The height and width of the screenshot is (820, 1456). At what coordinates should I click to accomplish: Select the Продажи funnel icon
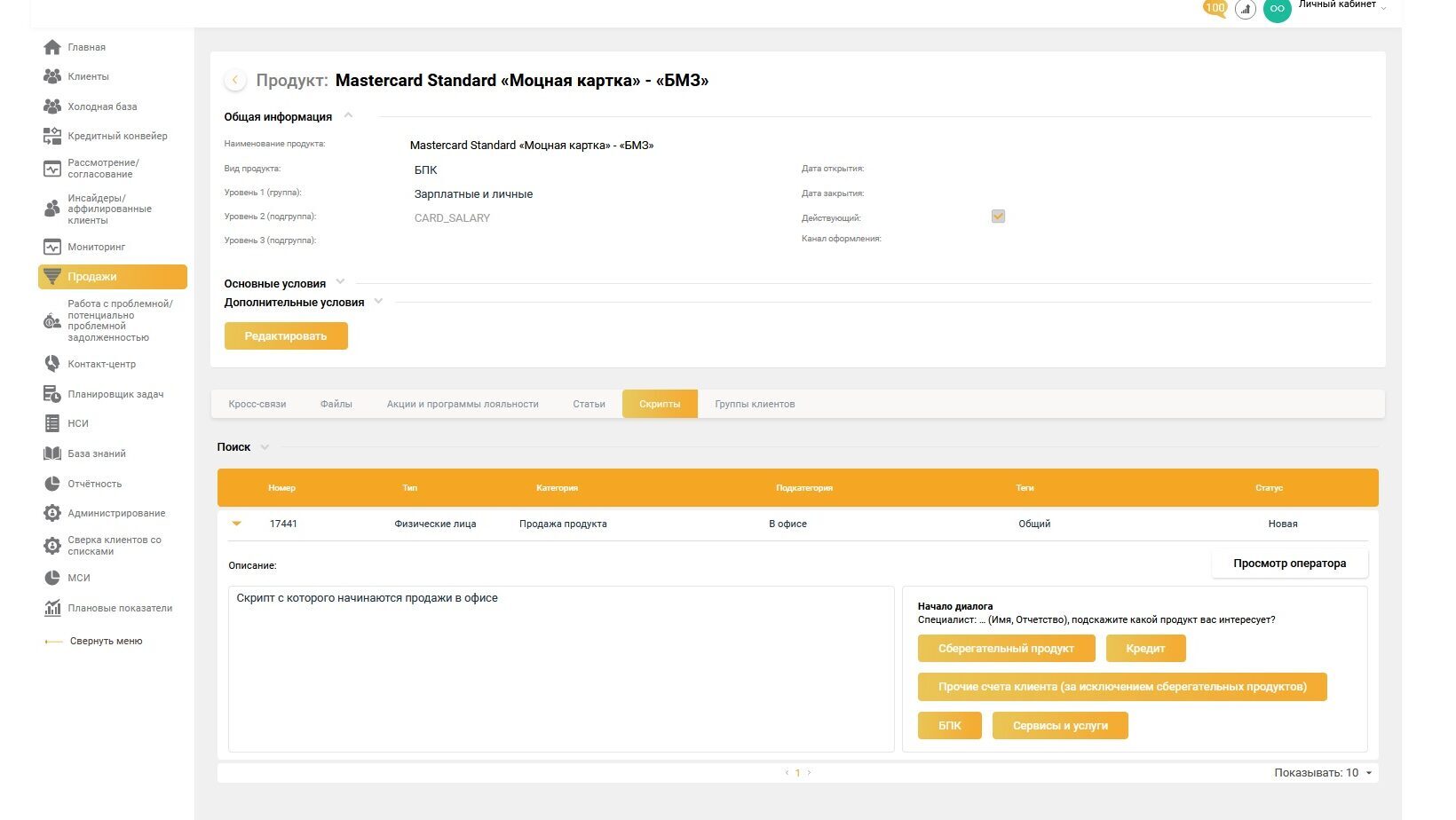tap(52, 277)
